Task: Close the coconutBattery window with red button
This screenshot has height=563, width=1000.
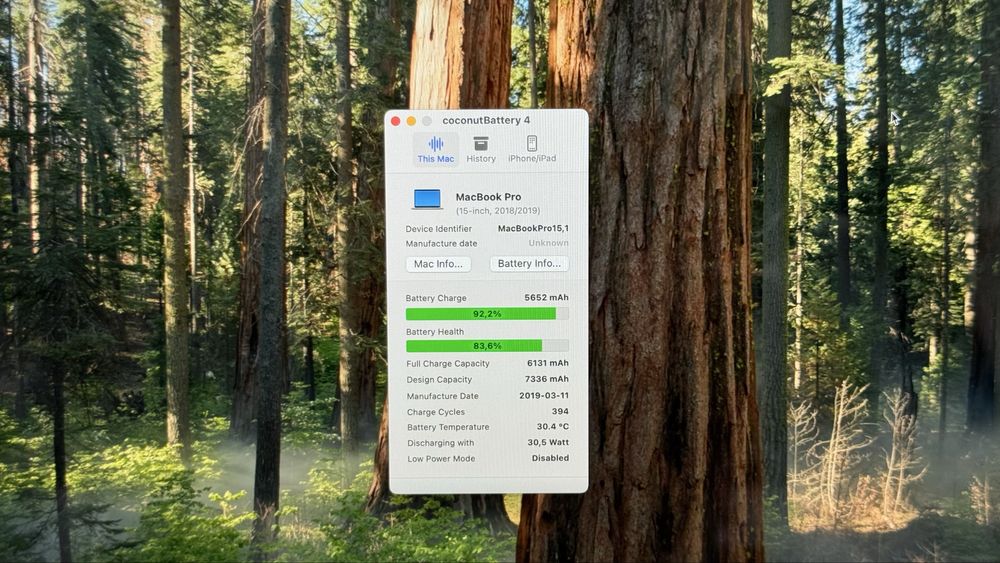Action: click(x=395, y=121)
